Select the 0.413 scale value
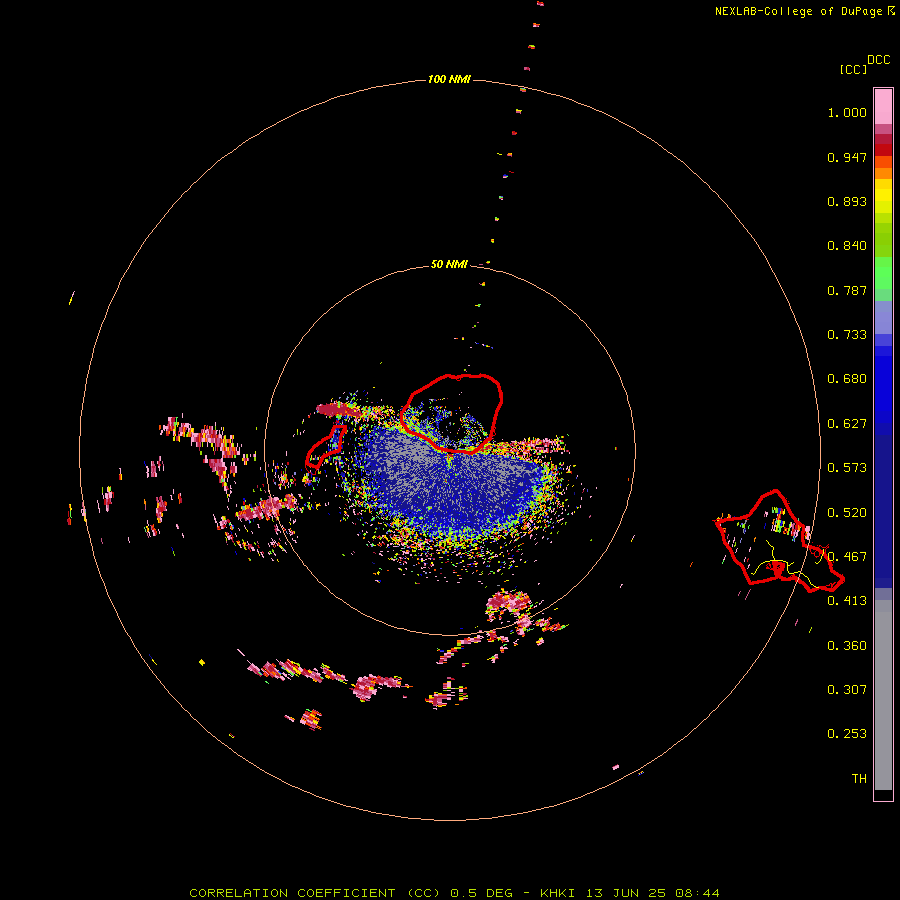This screenshot has width=900, height=900. pos(847,601)
